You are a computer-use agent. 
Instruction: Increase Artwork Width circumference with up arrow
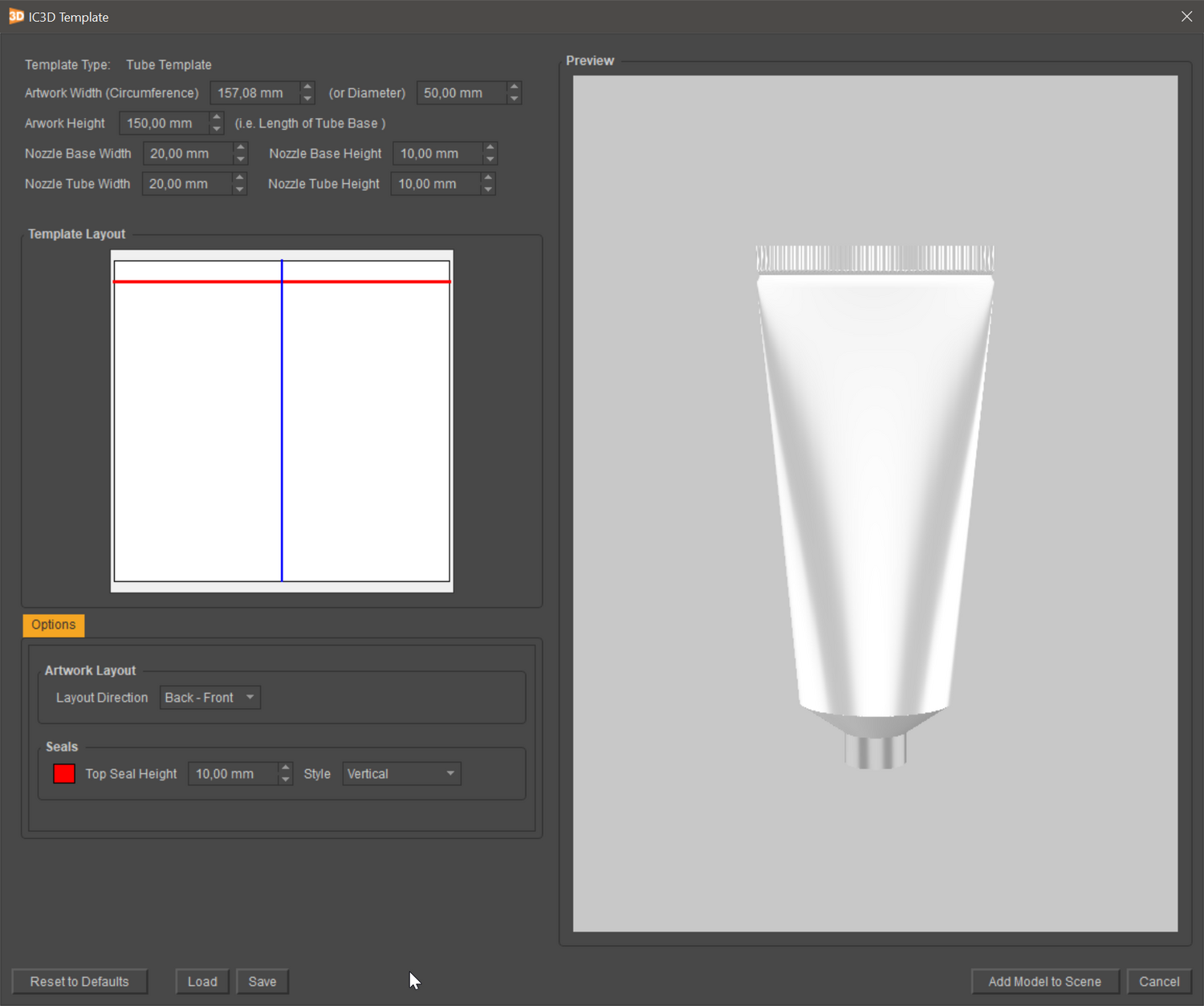coord(307,87)
